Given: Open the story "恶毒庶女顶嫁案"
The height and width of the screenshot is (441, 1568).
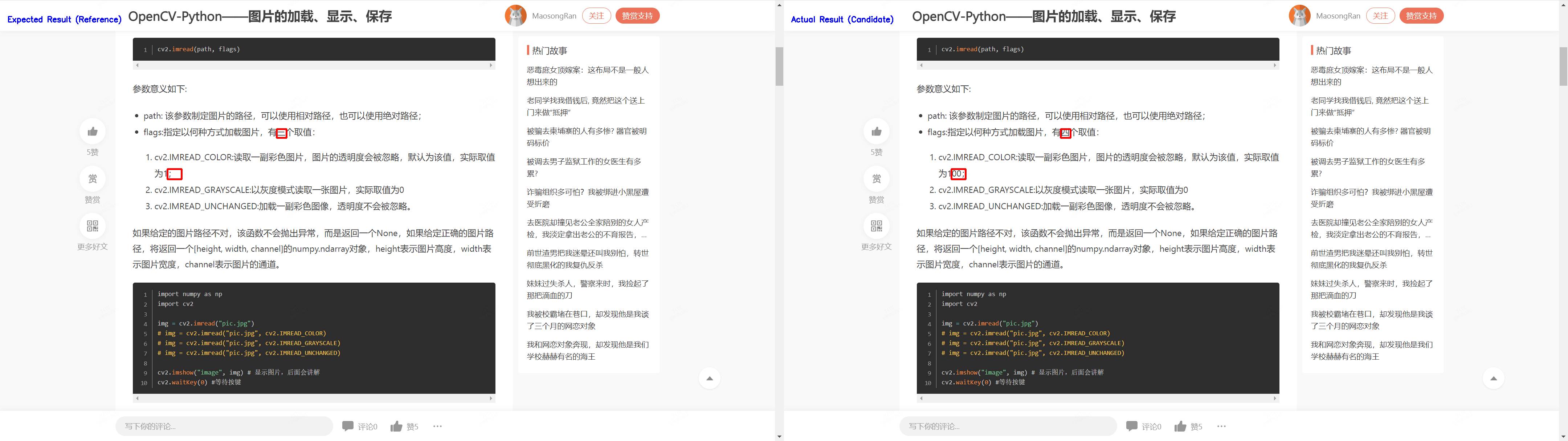Looking at the screenshot, I should [x=586, y=76].
